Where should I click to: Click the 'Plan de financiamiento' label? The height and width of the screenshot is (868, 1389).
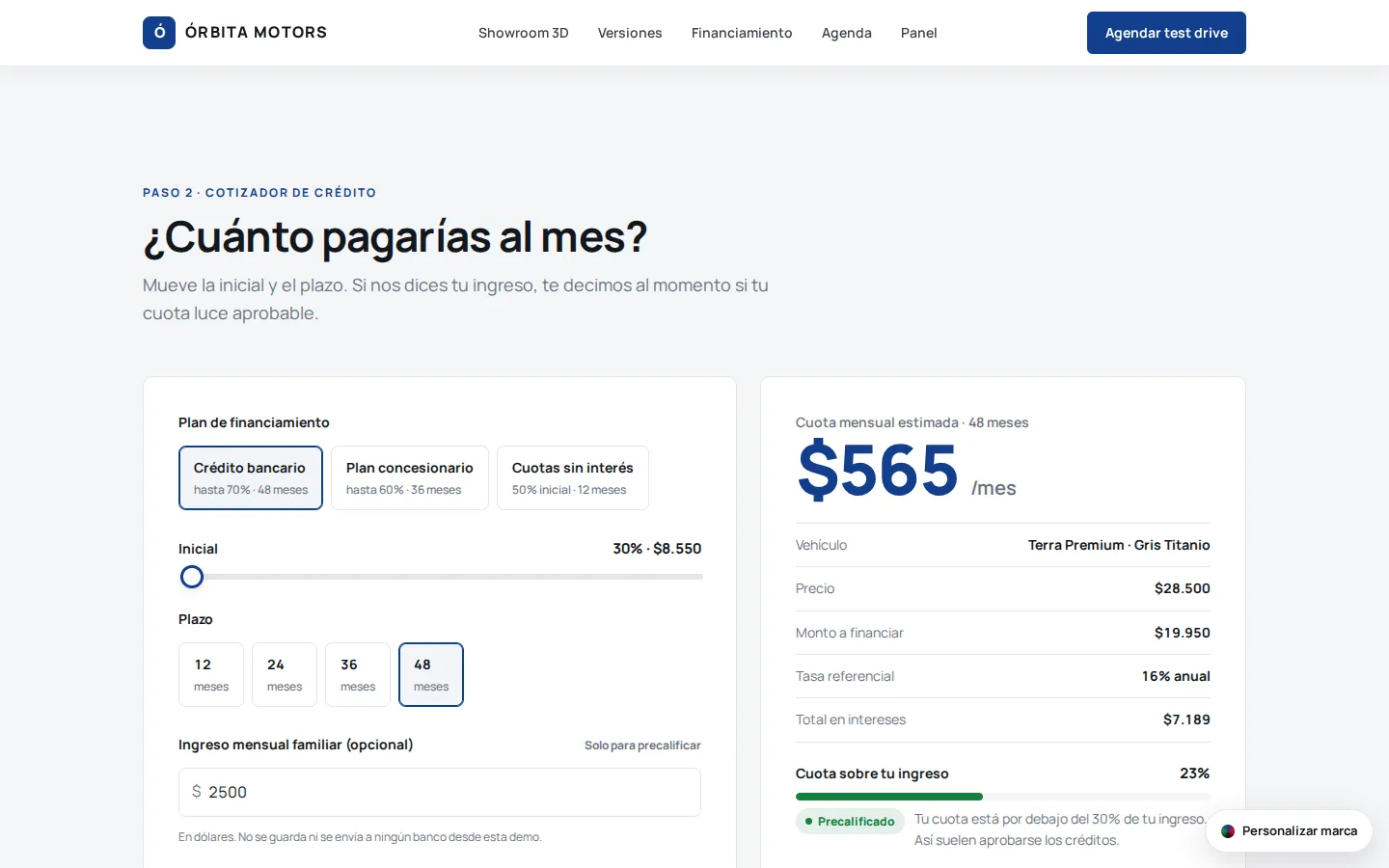254,422
